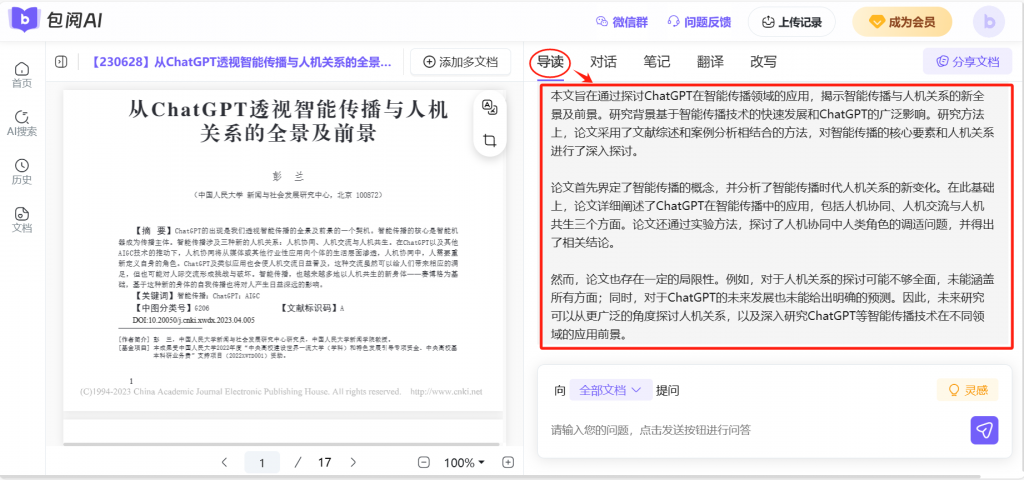Select the document title tab 【230628】从ChatGPT透视…
1024x480 pixels.
click(x=241, y=62)
